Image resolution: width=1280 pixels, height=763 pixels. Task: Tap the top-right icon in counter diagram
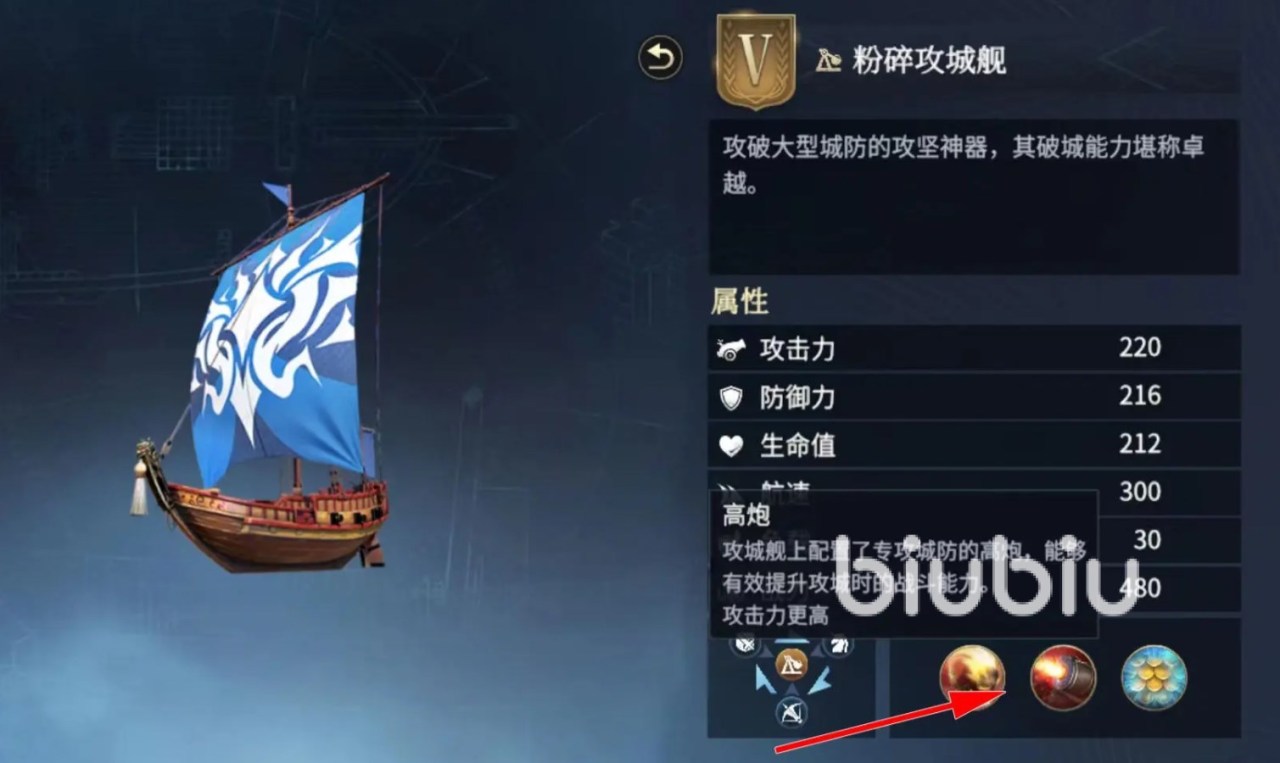pyautogui.click(x=840, y=645)
